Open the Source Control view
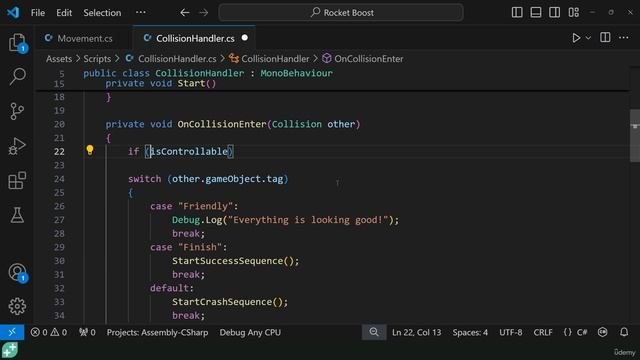Image resolution: width=640 pixels, height=360 pixels. (17, 111)
